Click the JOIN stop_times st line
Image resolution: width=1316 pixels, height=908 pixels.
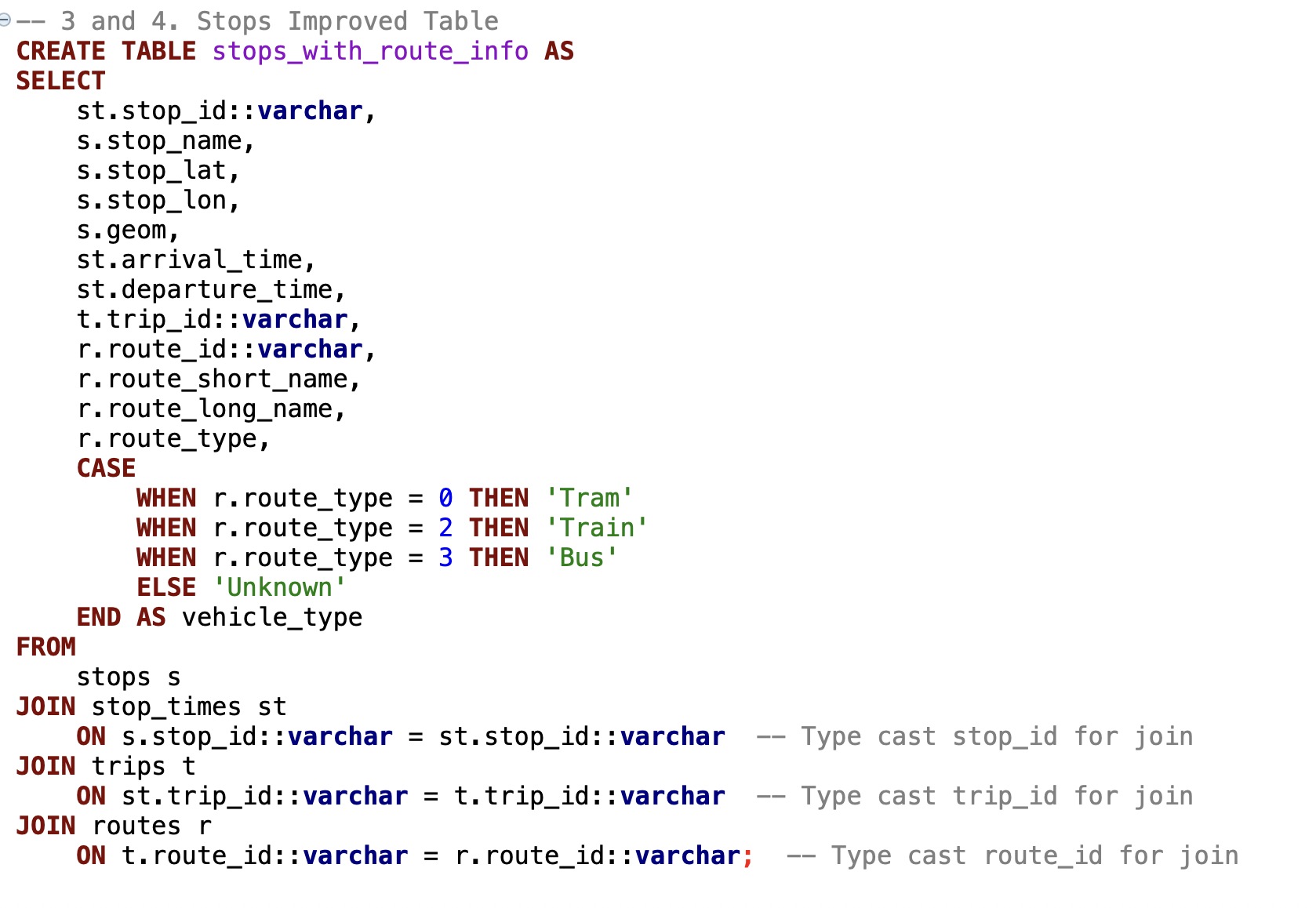click(151, 707)
